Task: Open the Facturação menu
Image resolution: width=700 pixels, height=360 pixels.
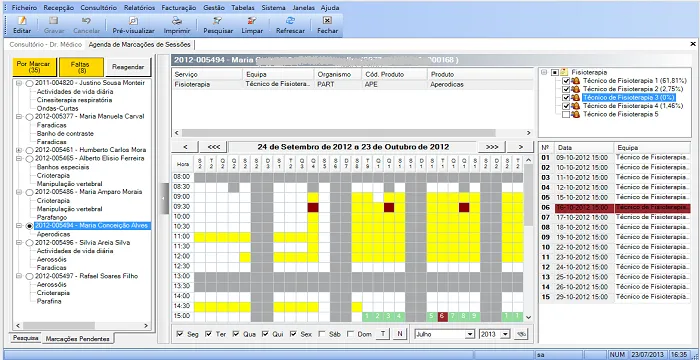Action: (x=179, y=8)
